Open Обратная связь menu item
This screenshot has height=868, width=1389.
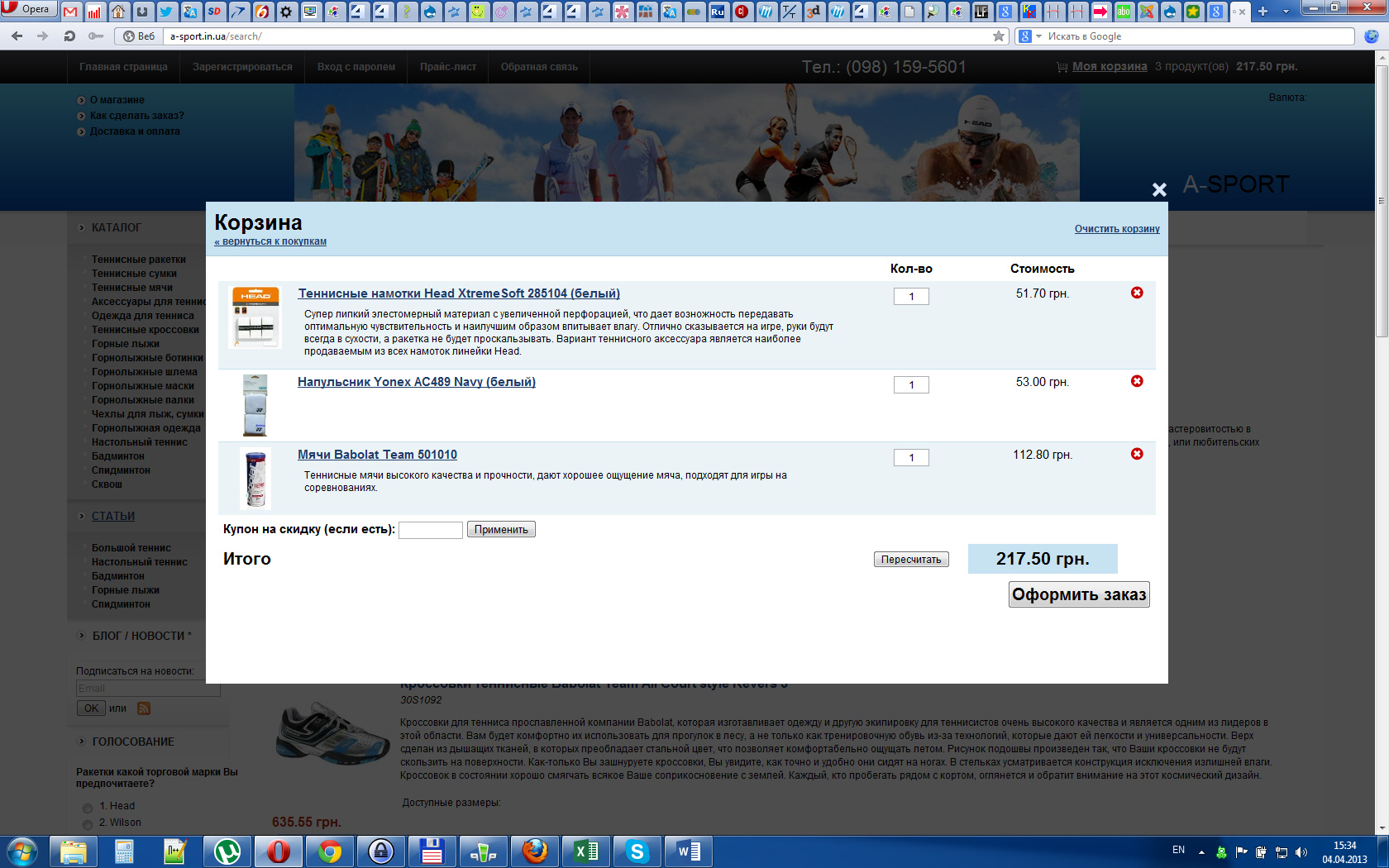(539, 67)
